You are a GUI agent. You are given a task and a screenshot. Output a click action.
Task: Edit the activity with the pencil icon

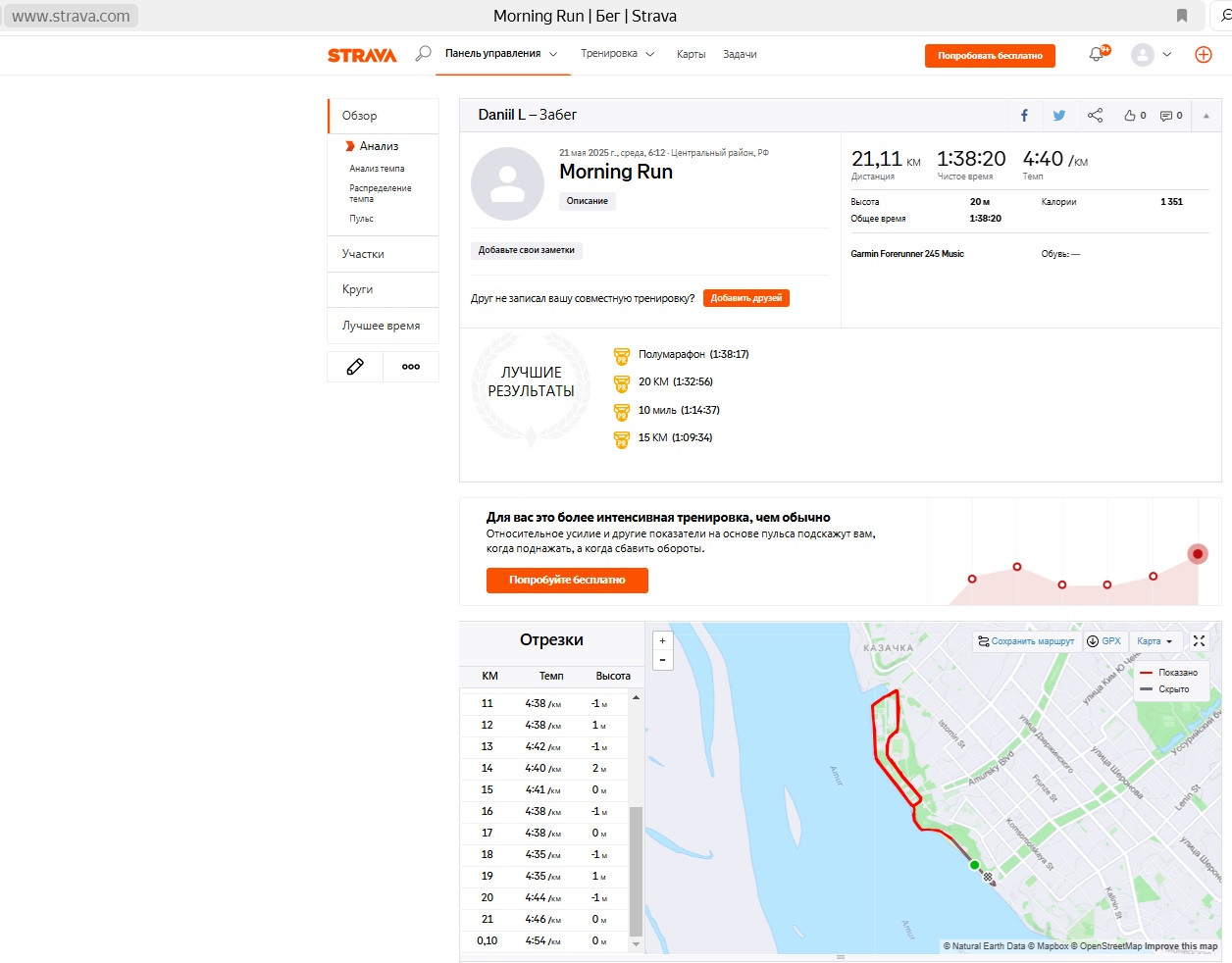pos(355,367)
